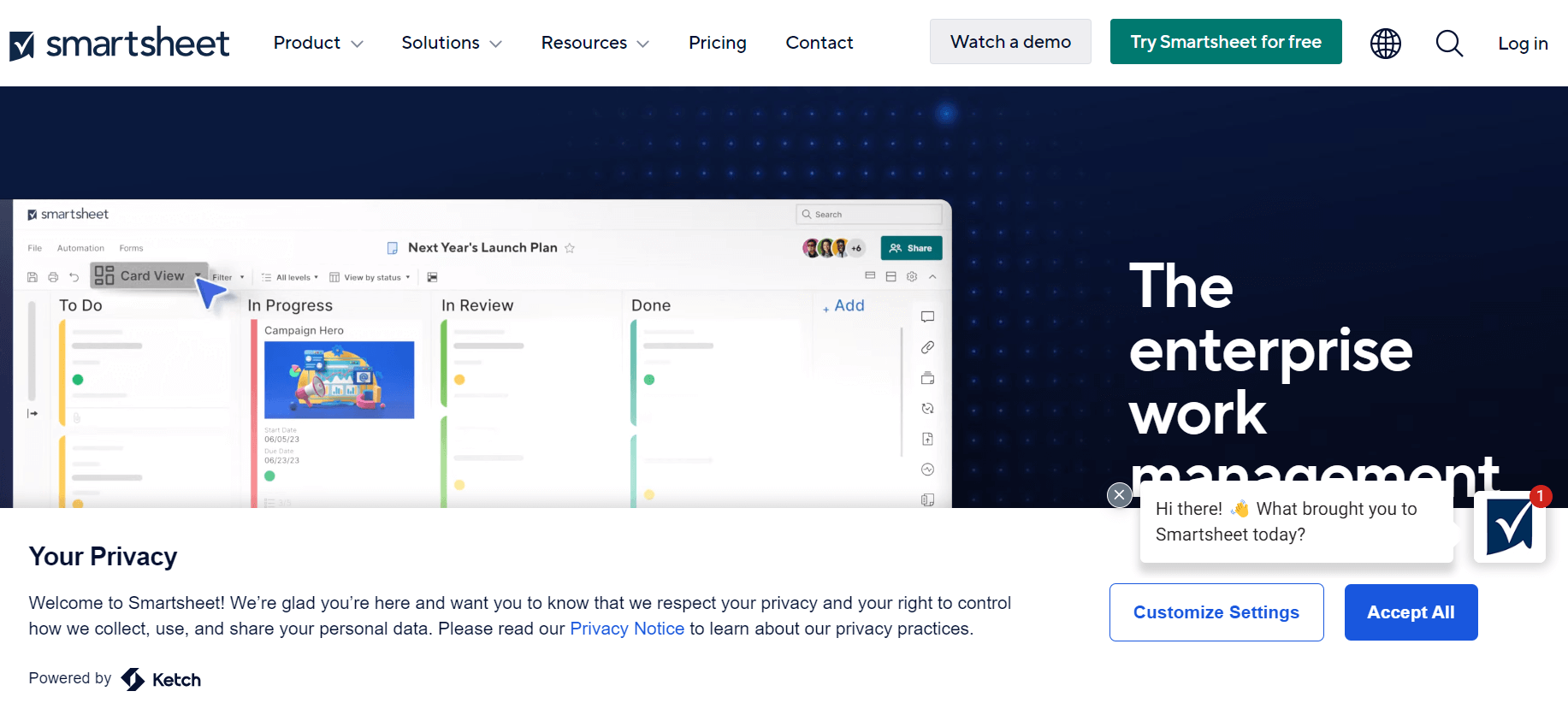Screen dimensions: 1568x709
Task: Open the Contact page
Action: click(820, 43)
